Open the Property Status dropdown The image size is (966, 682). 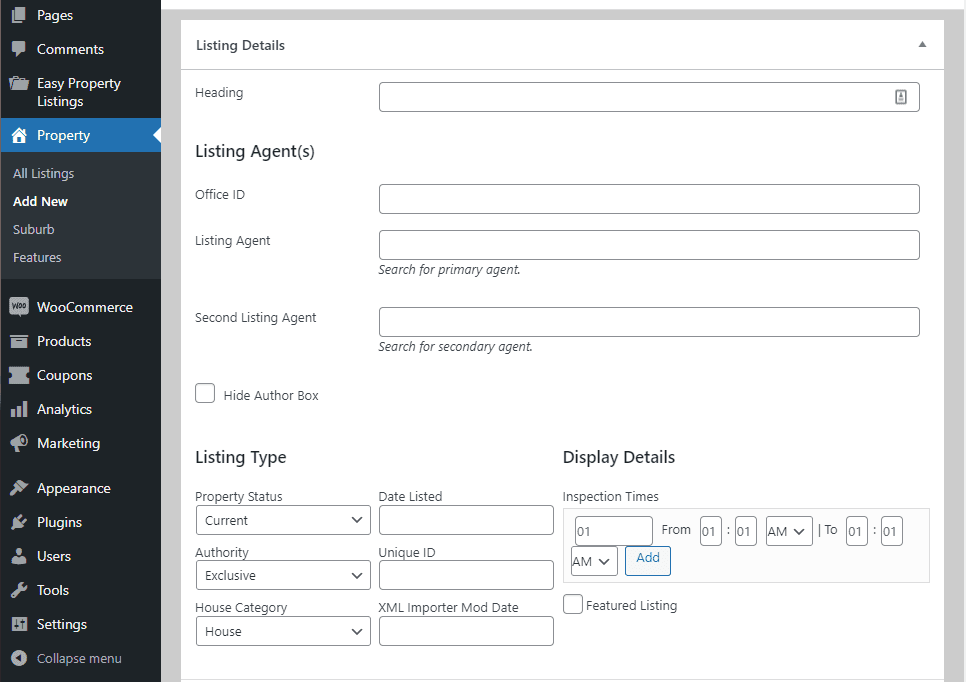click(283, 520)
